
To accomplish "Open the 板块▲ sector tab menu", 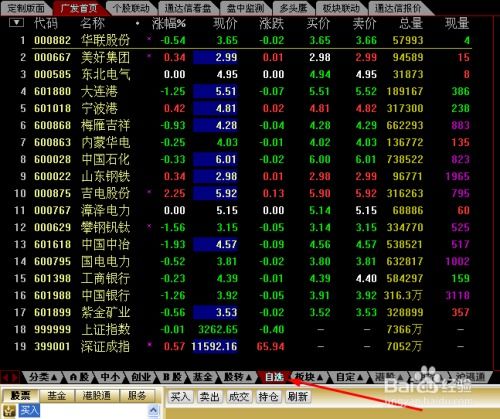I will (x=309, y=377).
